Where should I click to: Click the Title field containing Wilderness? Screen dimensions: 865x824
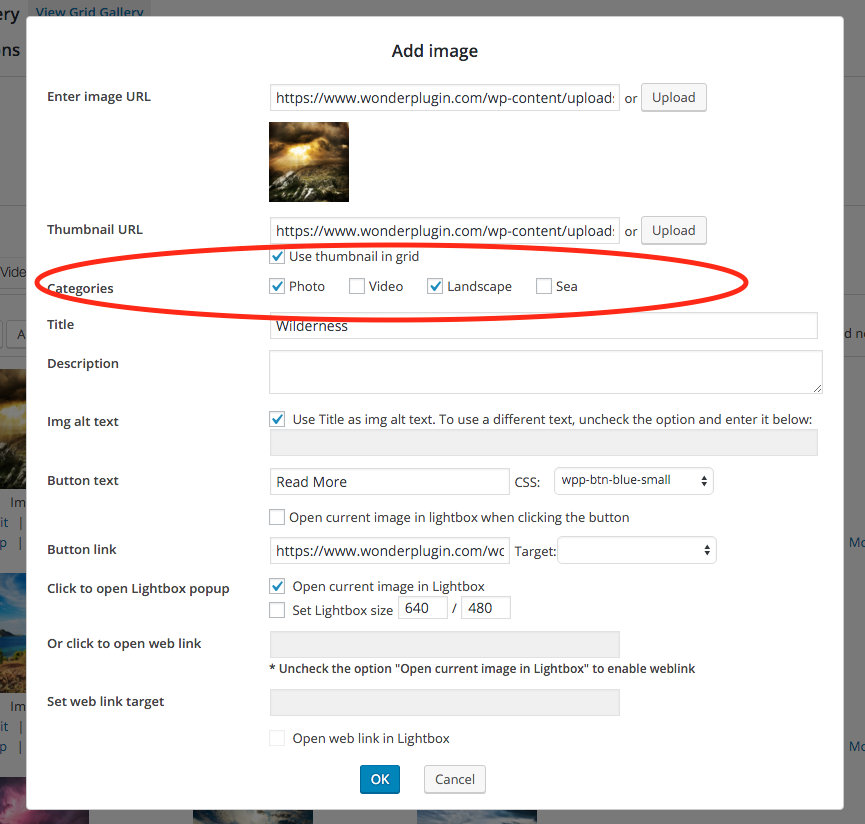pos(543,326)
